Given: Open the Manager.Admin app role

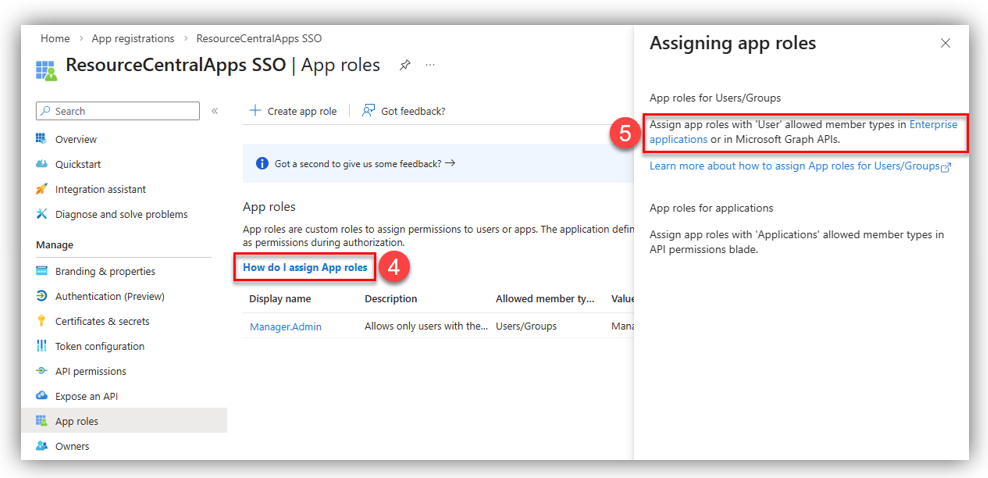Looking at the screenshot, I should (285, 326).
